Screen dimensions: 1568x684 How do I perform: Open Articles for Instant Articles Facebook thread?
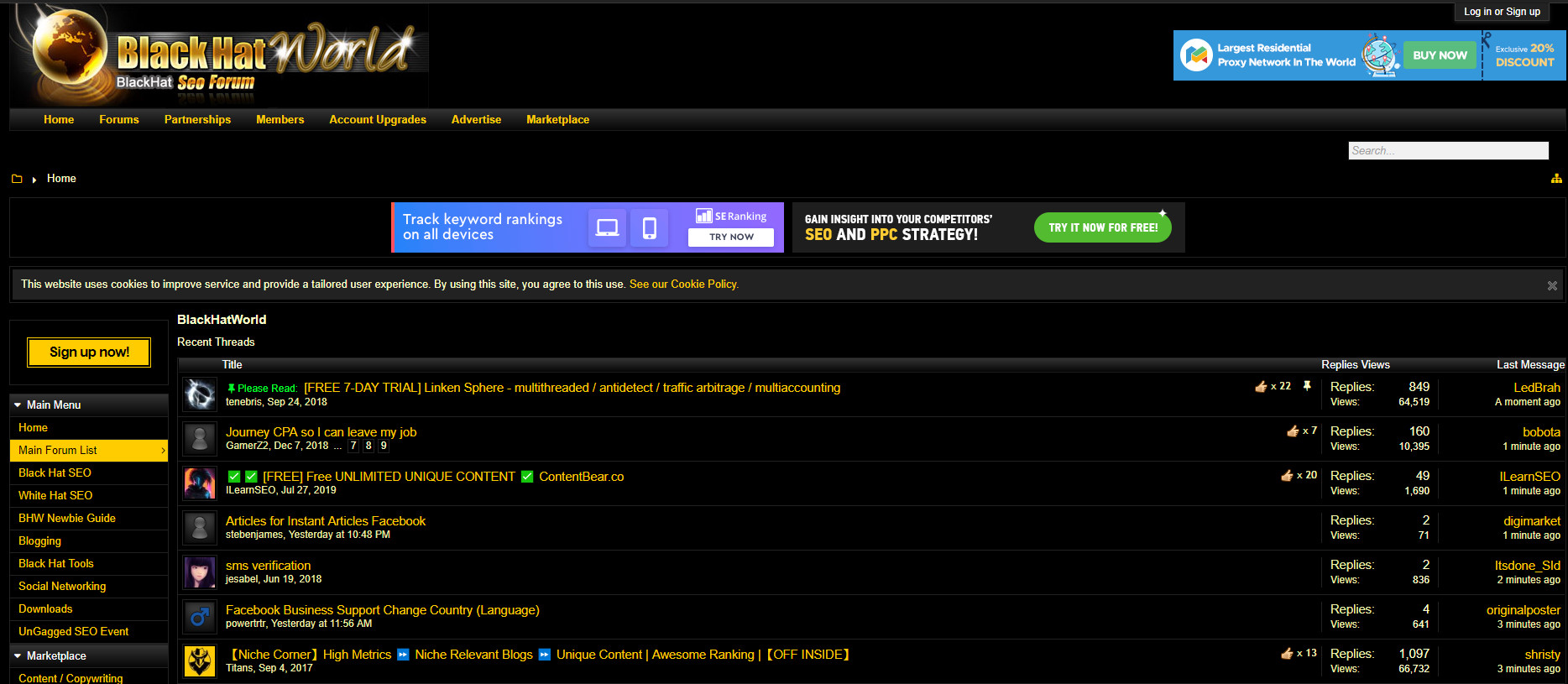click(326, 521)
